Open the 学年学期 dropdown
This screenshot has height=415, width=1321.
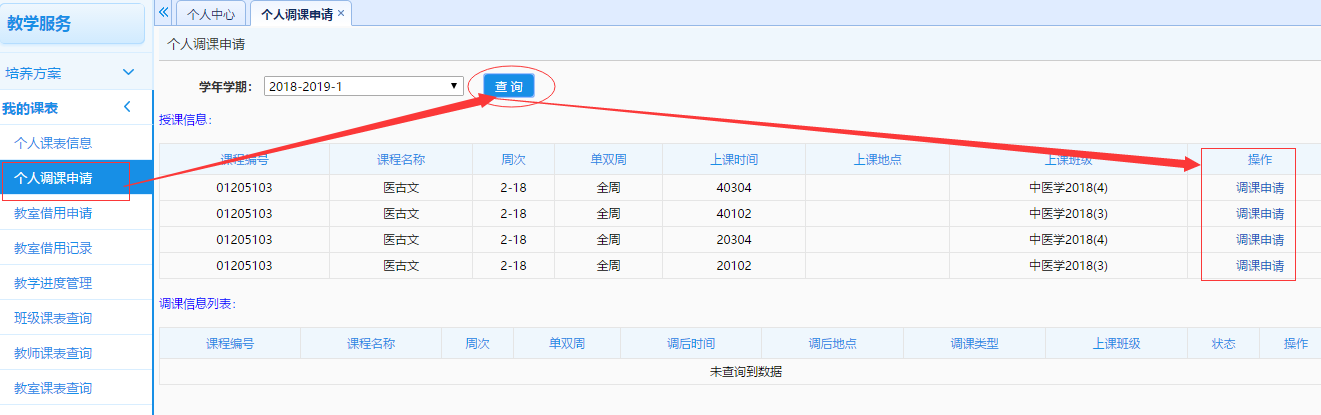pos(363,87)
